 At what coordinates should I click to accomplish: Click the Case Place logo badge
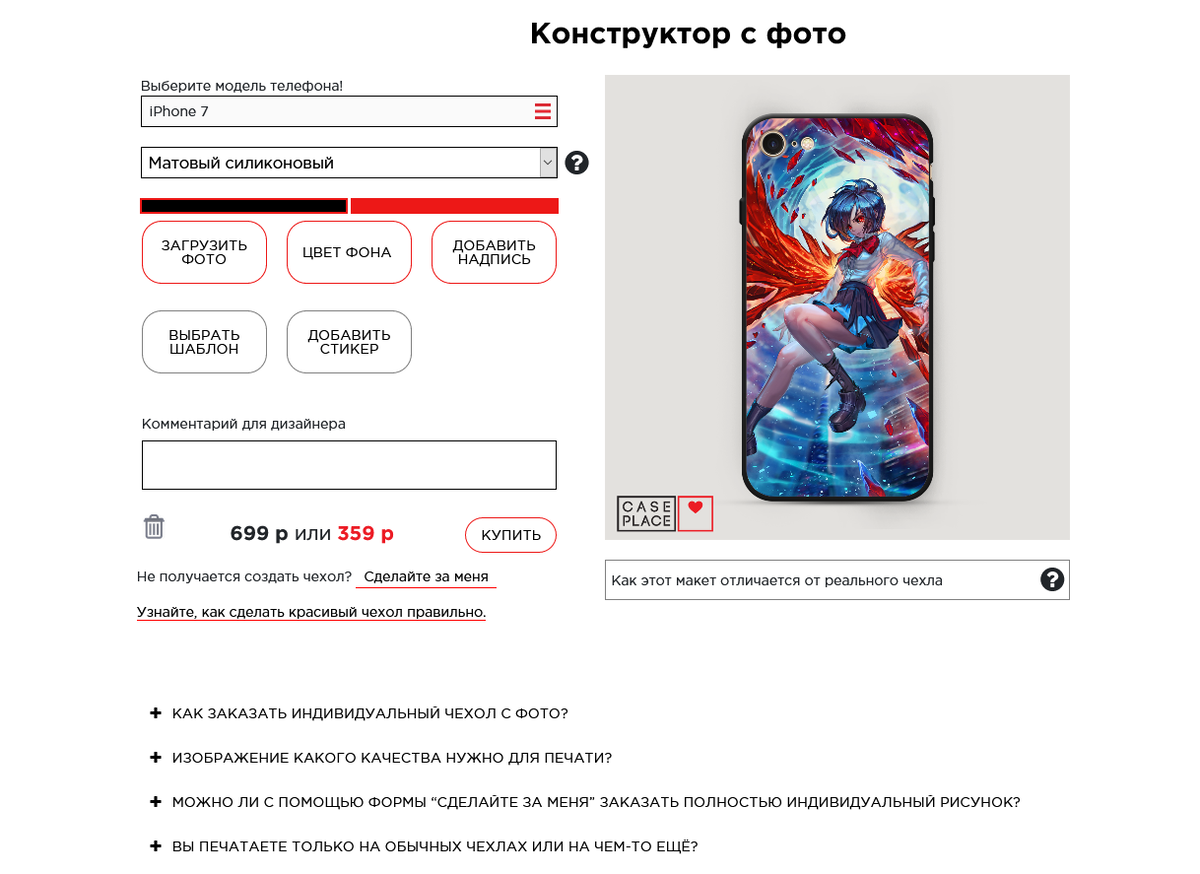[646, 514]
